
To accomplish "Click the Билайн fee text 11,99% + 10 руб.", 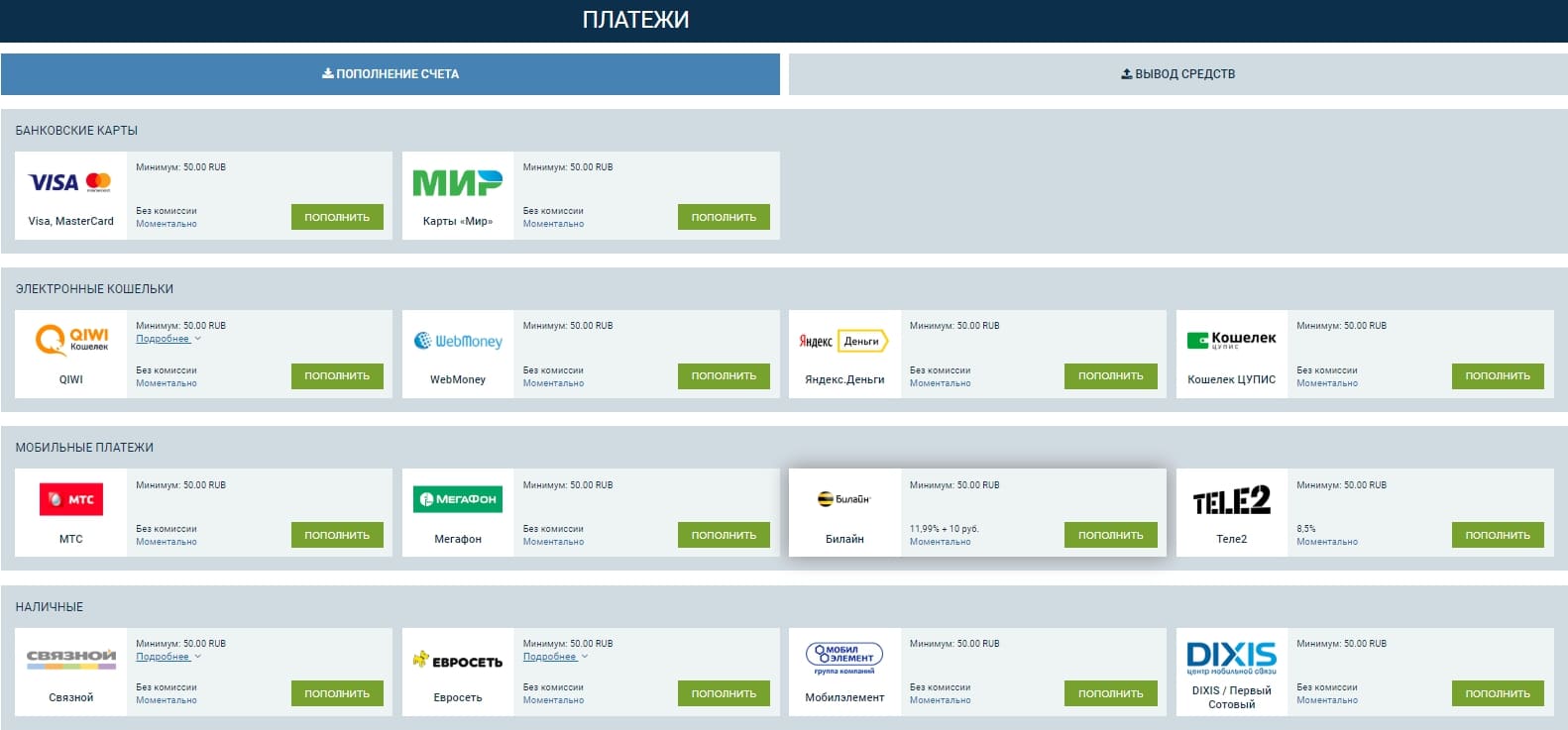I will coord(944,529).
